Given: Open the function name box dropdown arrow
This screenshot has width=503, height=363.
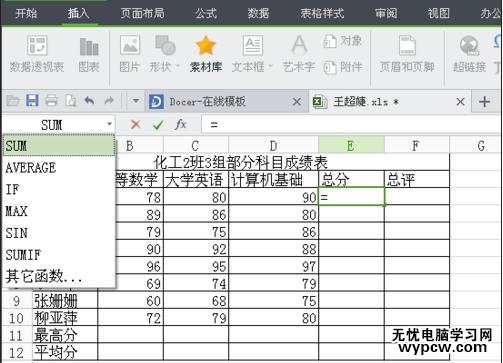Looking at the screenshot, I should 109,124.
